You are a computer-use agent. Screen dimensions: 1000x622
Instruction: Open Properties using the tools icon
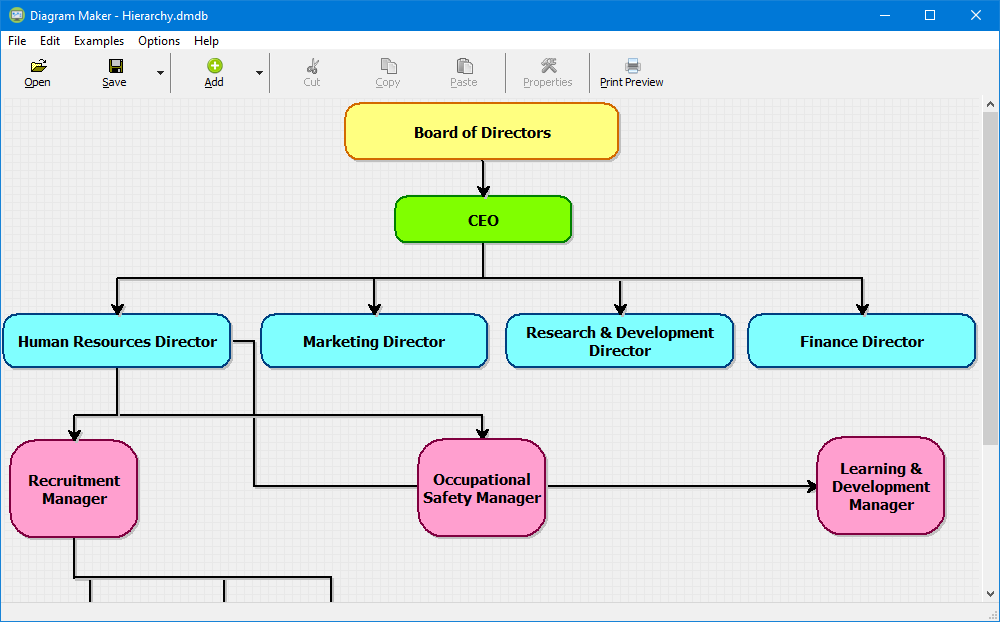coord(548,67)
